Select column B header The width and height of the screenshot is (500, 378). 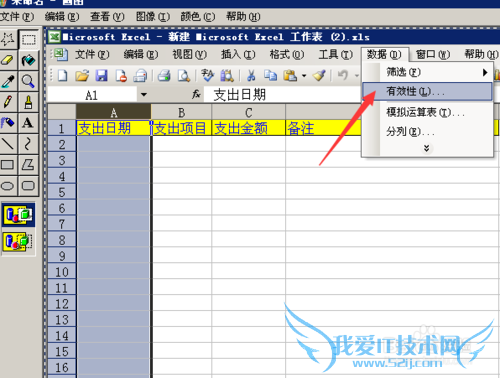click(x=181, y=112)
